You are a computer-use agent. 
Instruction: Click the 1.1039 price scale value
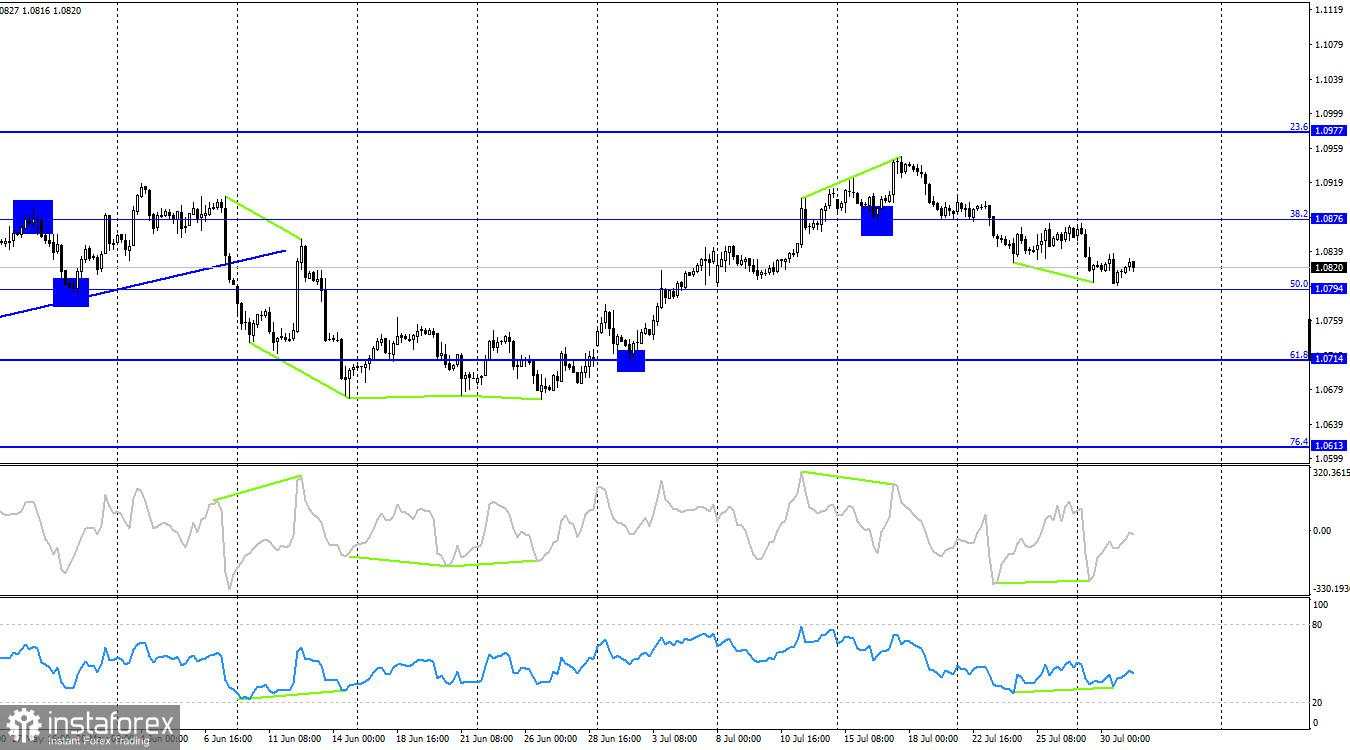point(1329,79)
